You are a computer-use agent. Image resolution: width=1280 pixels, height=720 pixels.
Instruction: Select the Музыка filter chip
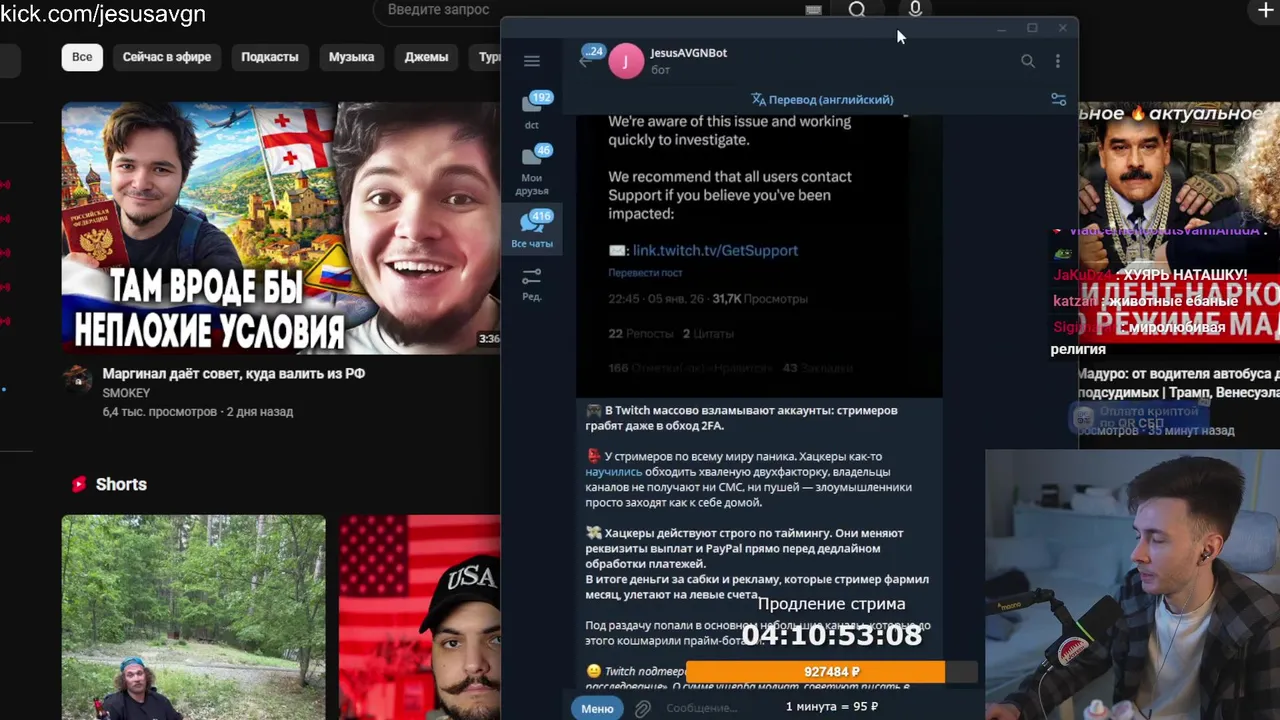point(352,57)
